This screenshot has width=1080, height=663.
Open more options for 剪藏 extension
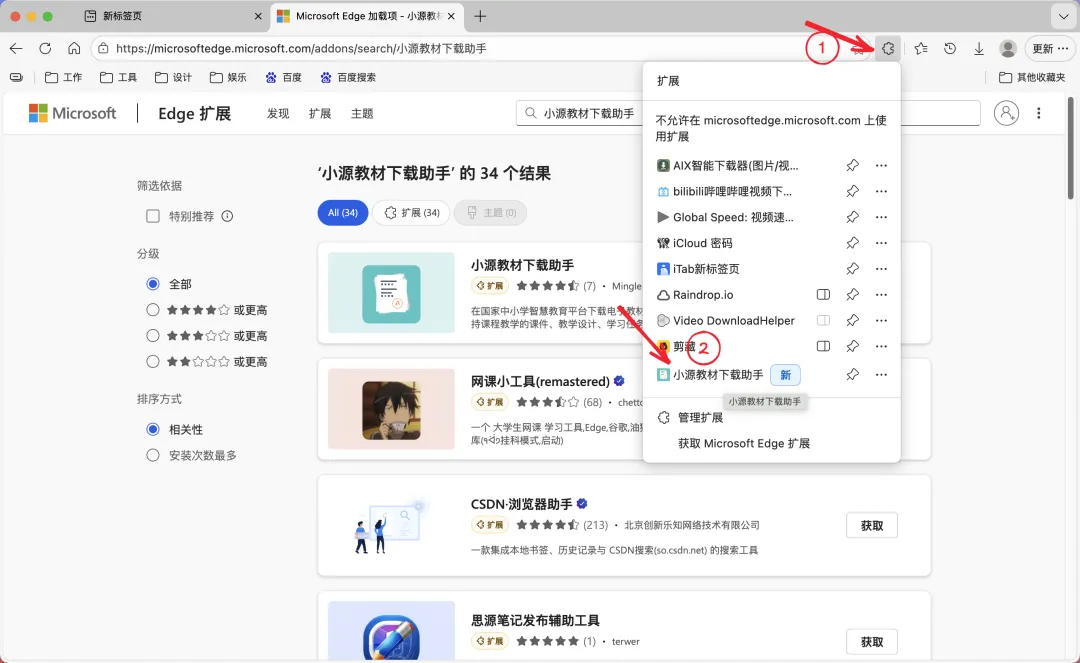[882, 346]
